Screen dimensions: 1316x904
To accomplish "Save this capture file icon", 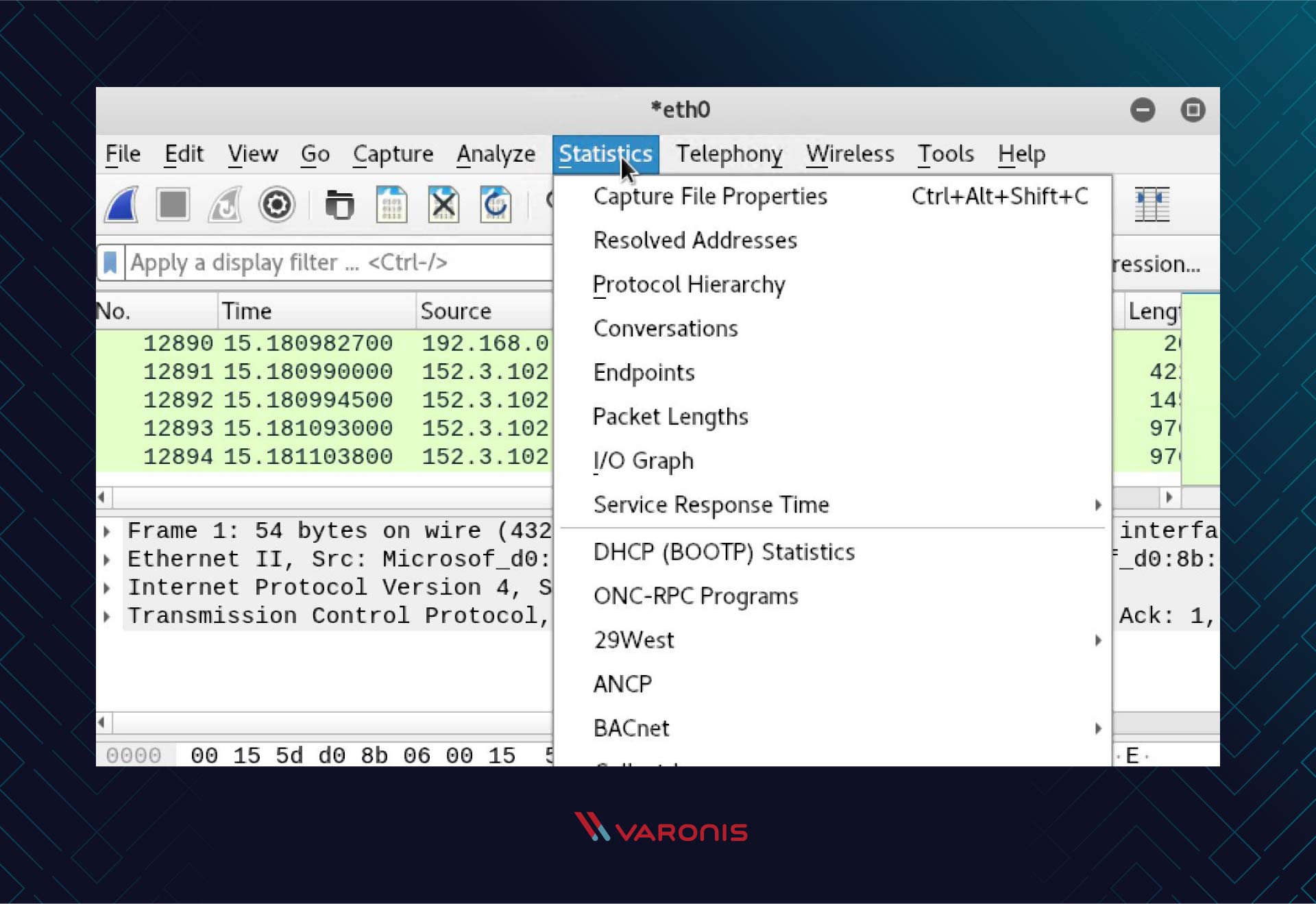I will tap(391, 204).
